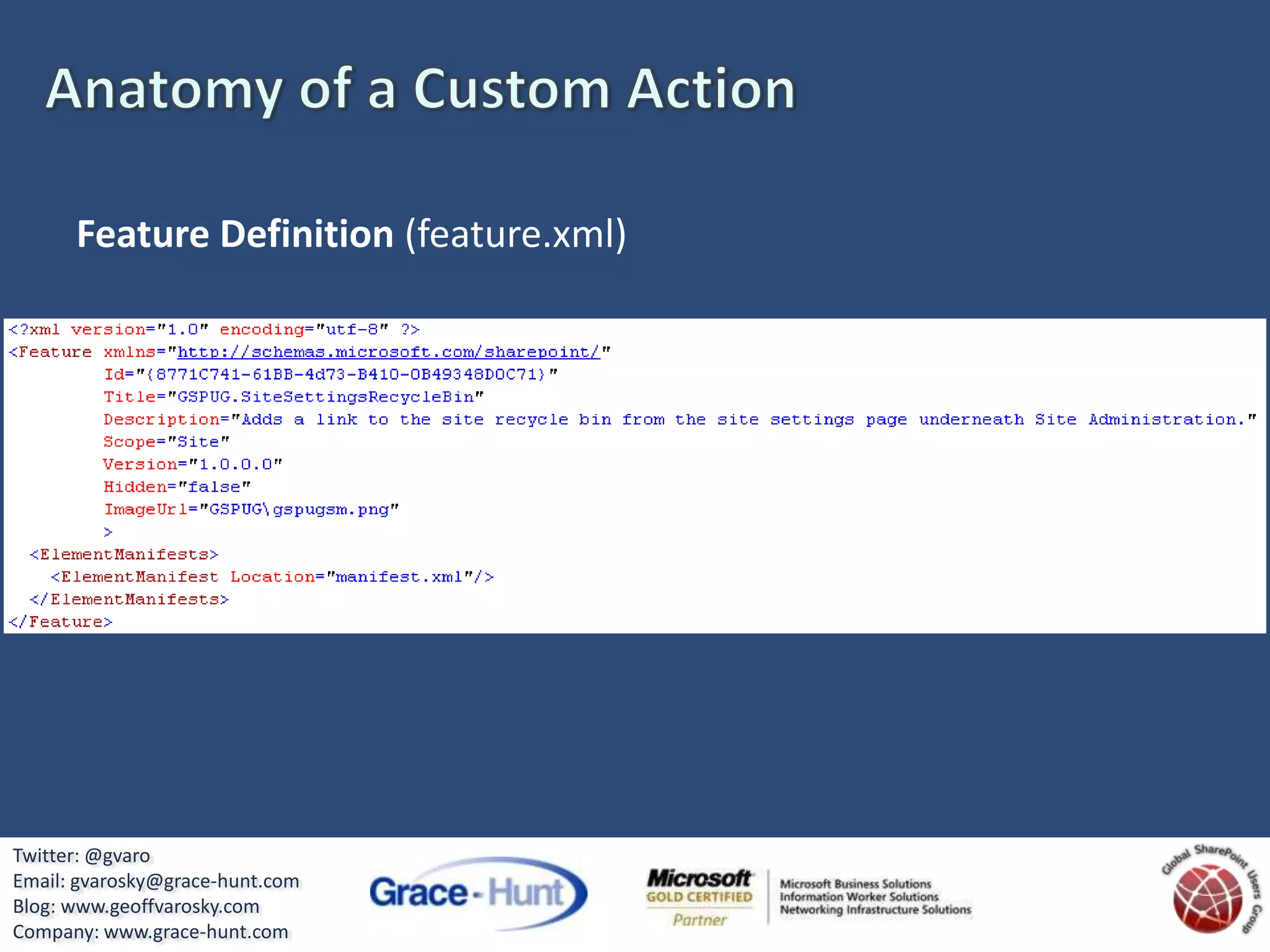Image resolution: width=1270 pixels, height=952 pixels.
Task: Open the schemas.microsoft.com/sharepoint link
Action: click(x=389, y=352)
